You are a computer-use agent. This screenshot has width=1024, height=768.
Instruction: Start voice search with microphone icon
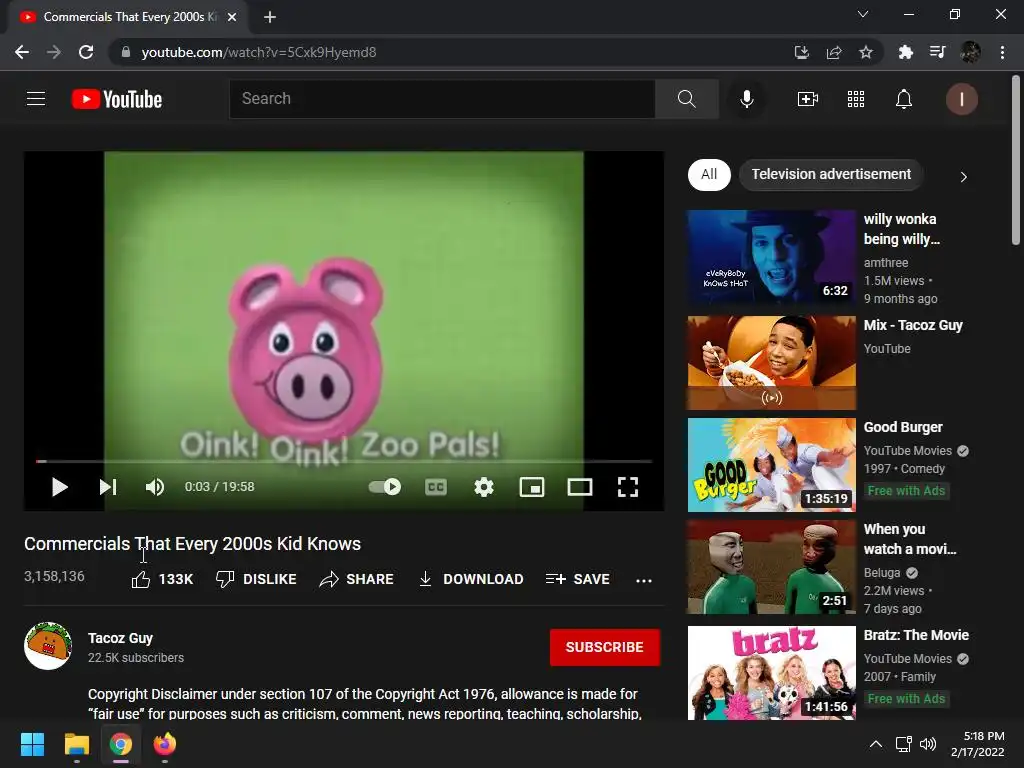coord(746,99)
